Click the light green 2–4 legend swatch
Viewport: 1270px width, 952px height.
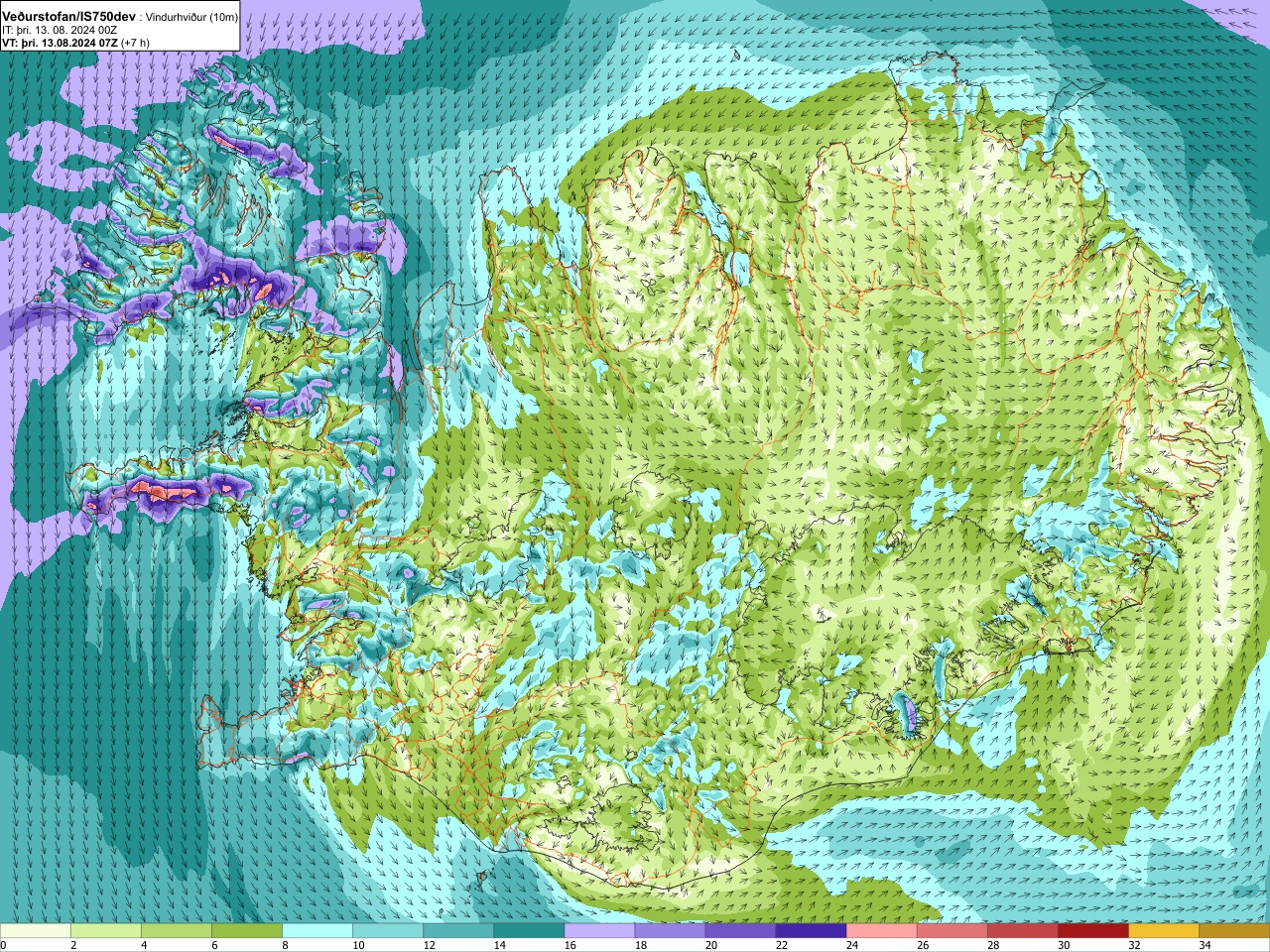coord(106,932)
